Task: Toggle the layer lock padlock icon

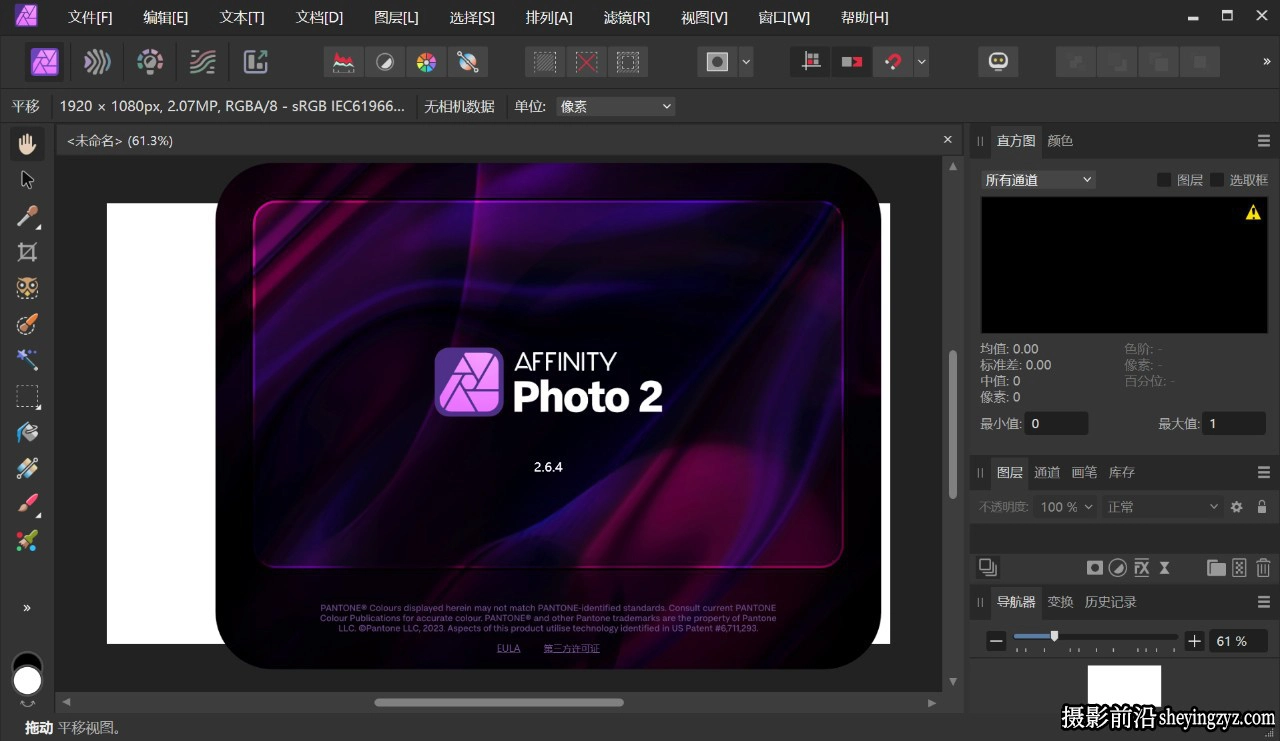Action: (x=1262, y=507)
